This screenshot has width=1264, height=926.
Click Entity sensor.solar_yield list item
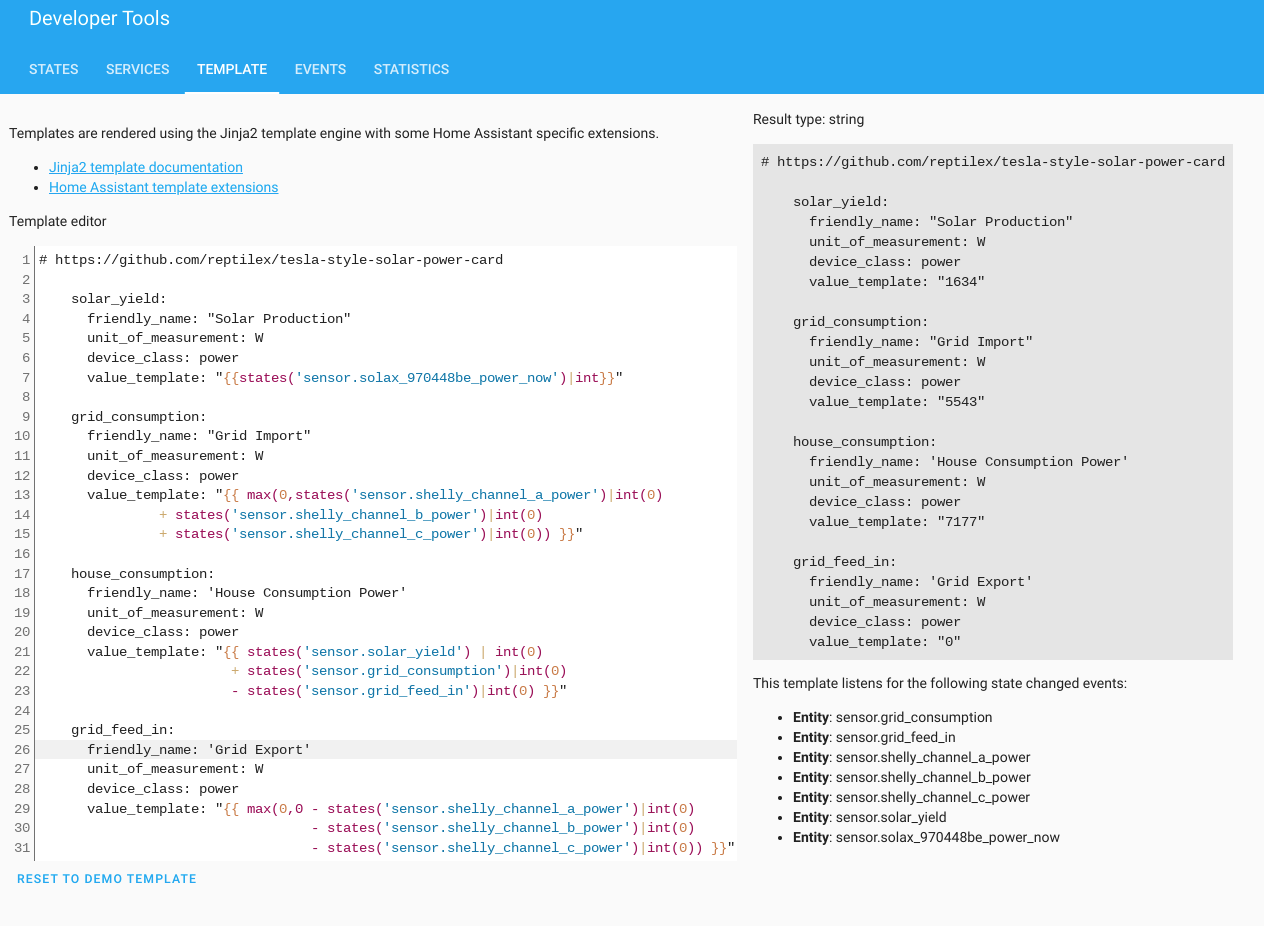870,817
